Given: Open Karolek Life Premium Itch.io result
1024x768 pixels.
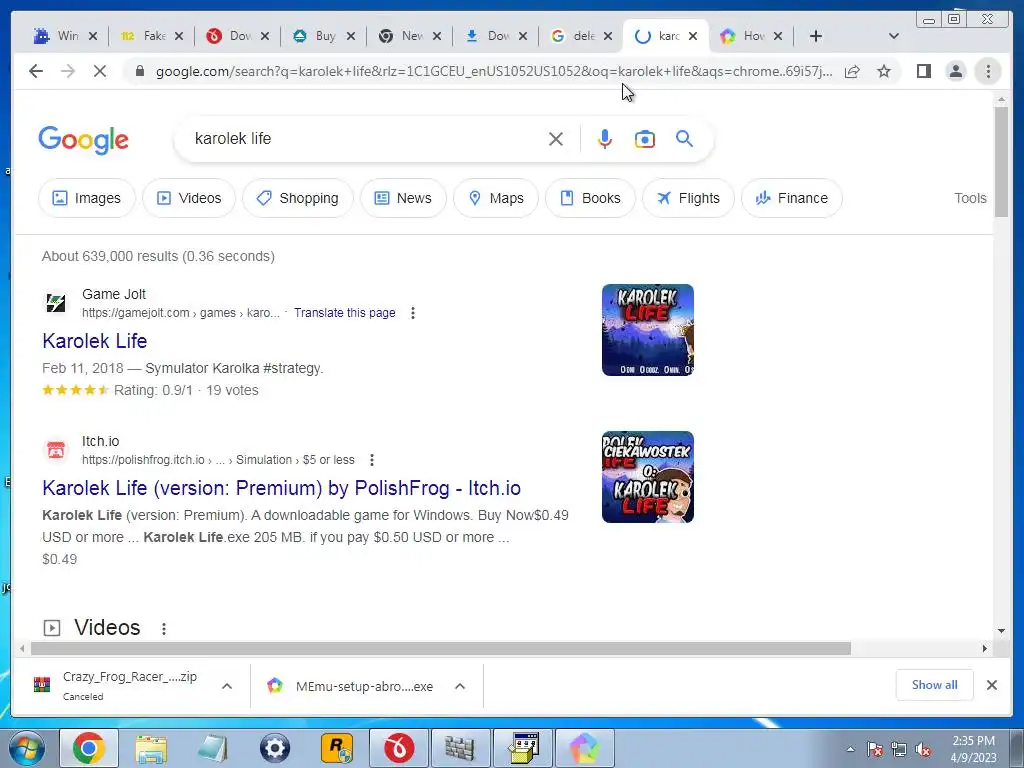Looking at the screenshot, I should [281, 488].
